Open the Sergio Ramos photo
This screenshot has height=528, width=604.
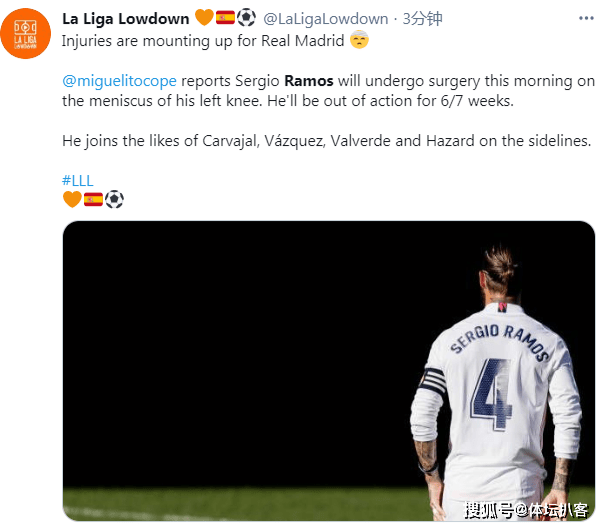329,370
